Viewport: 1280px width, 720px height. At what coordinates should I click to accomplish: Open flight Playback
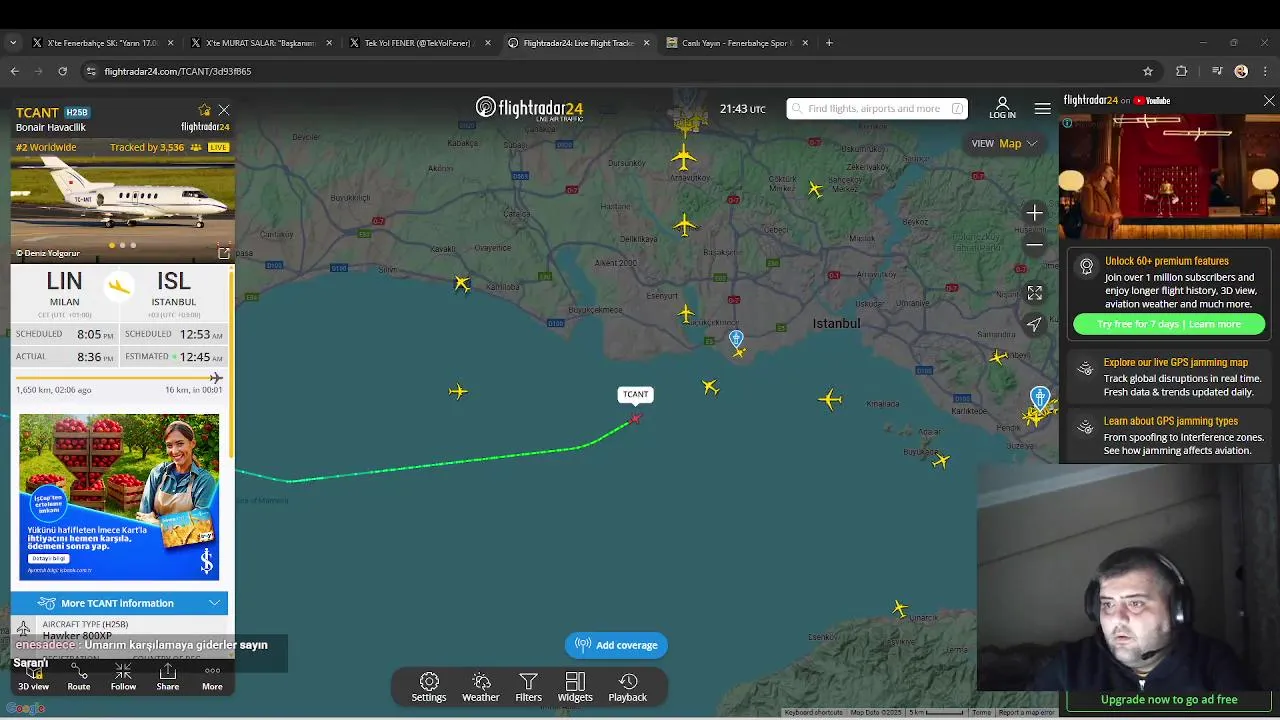pyautogui.click(x=628, y=688)
